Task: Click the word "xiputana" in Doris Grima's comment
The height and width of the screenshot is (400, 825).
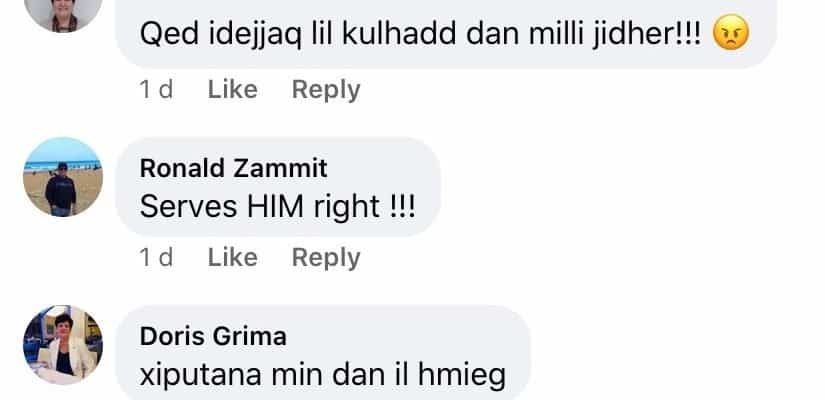Action: pyautogui.click(x=200, y=375)
